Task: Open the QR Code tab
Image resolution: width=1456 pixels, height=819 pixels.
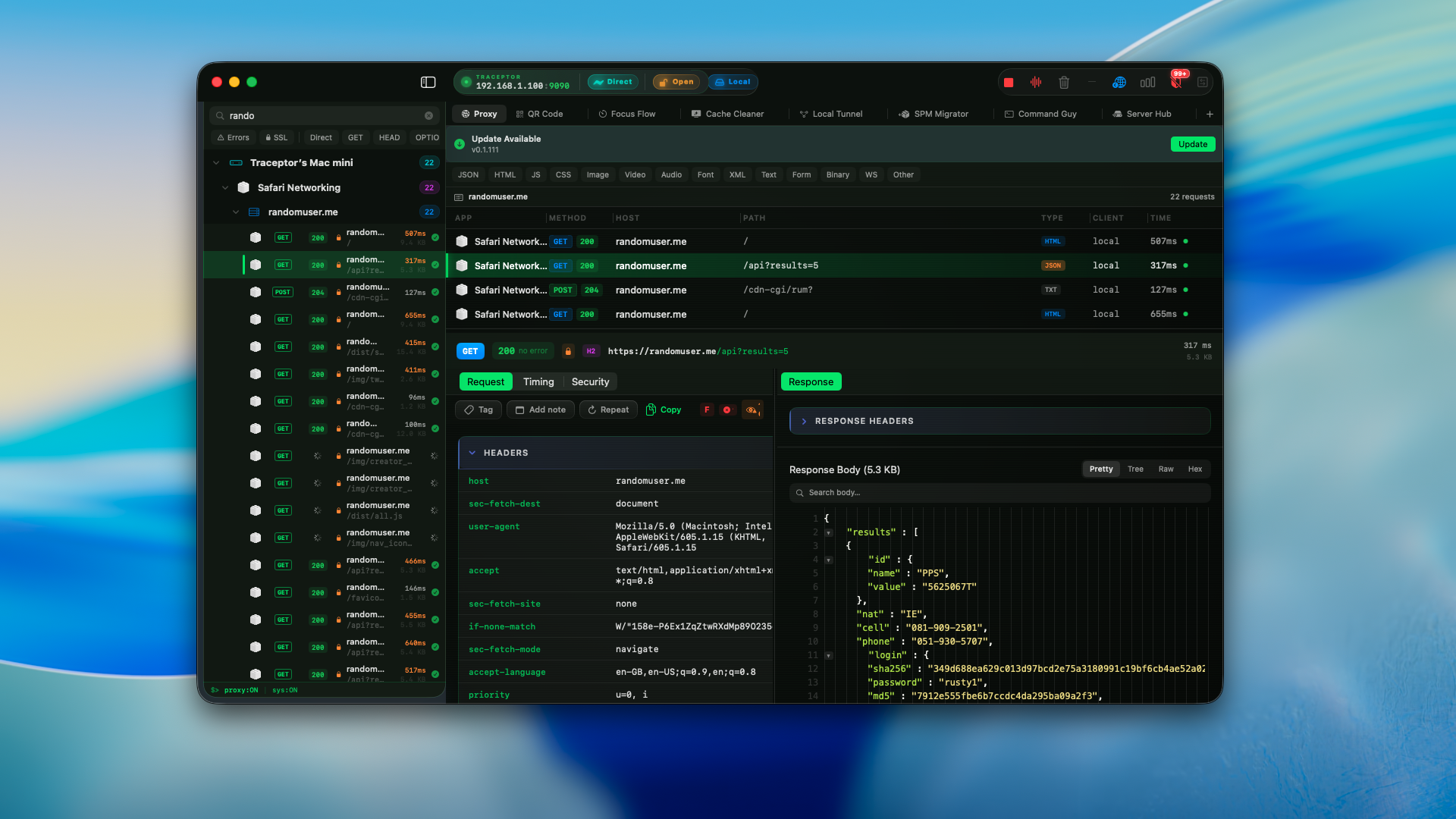Action: (539, 114)
